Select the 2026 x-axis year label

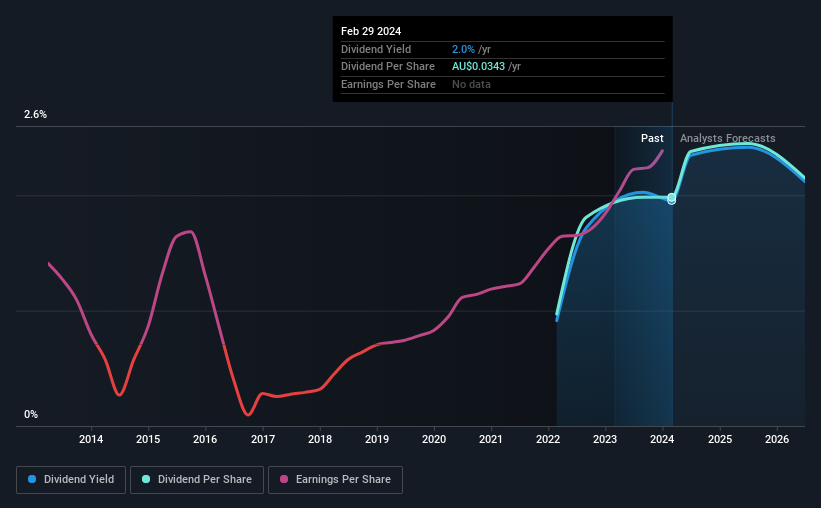[x=777, y=439]
